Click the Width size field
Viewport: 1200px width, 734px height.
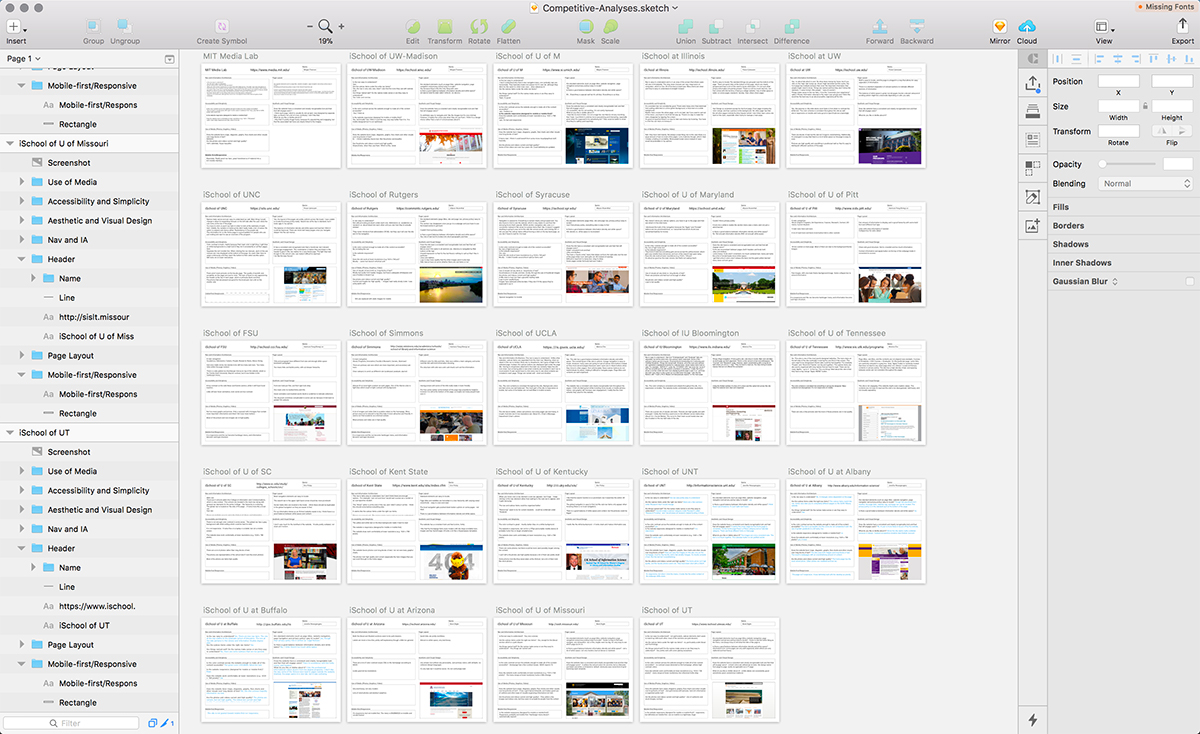pos(1118,106)
